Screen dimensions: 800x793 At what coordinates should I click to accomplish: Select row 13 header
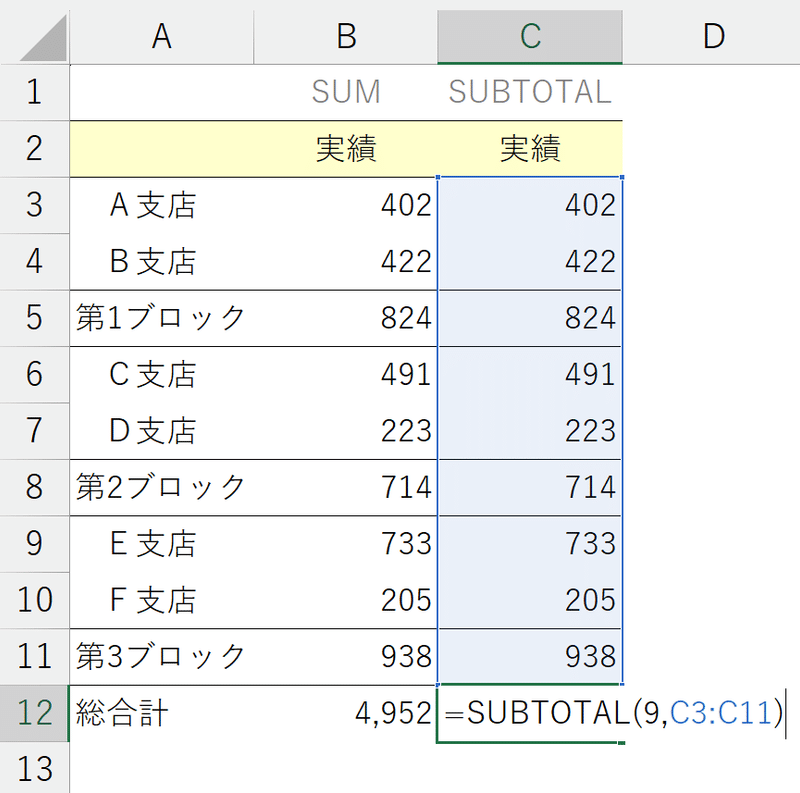click(34, 767)
